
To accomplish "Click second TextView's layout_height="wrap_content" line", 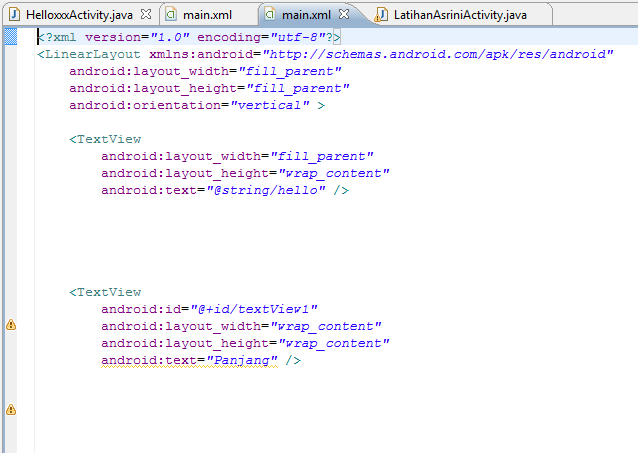I will click(245, 344).
